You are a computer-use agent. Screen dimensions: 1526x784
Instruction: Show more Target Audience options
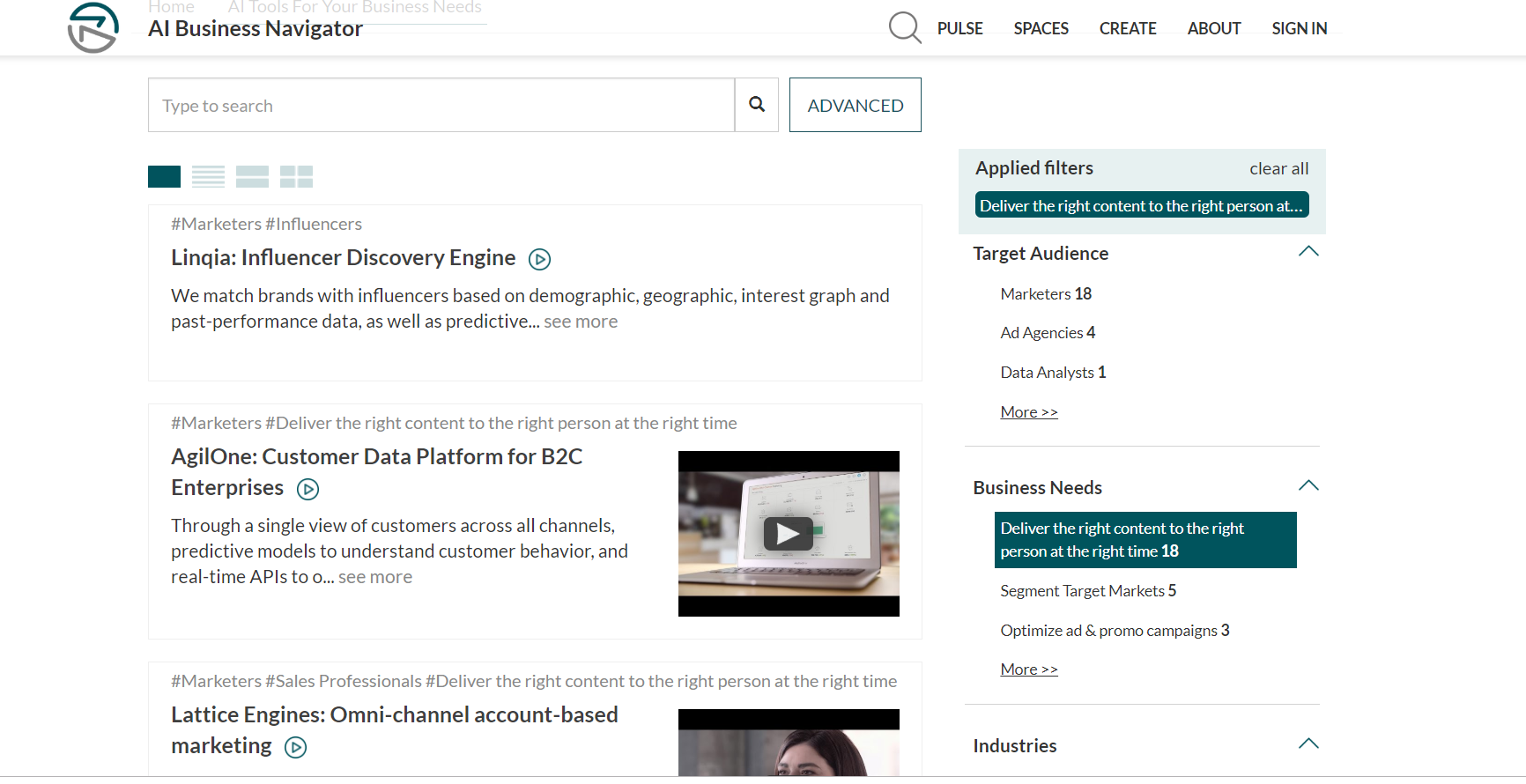[x=1029, y=411]
